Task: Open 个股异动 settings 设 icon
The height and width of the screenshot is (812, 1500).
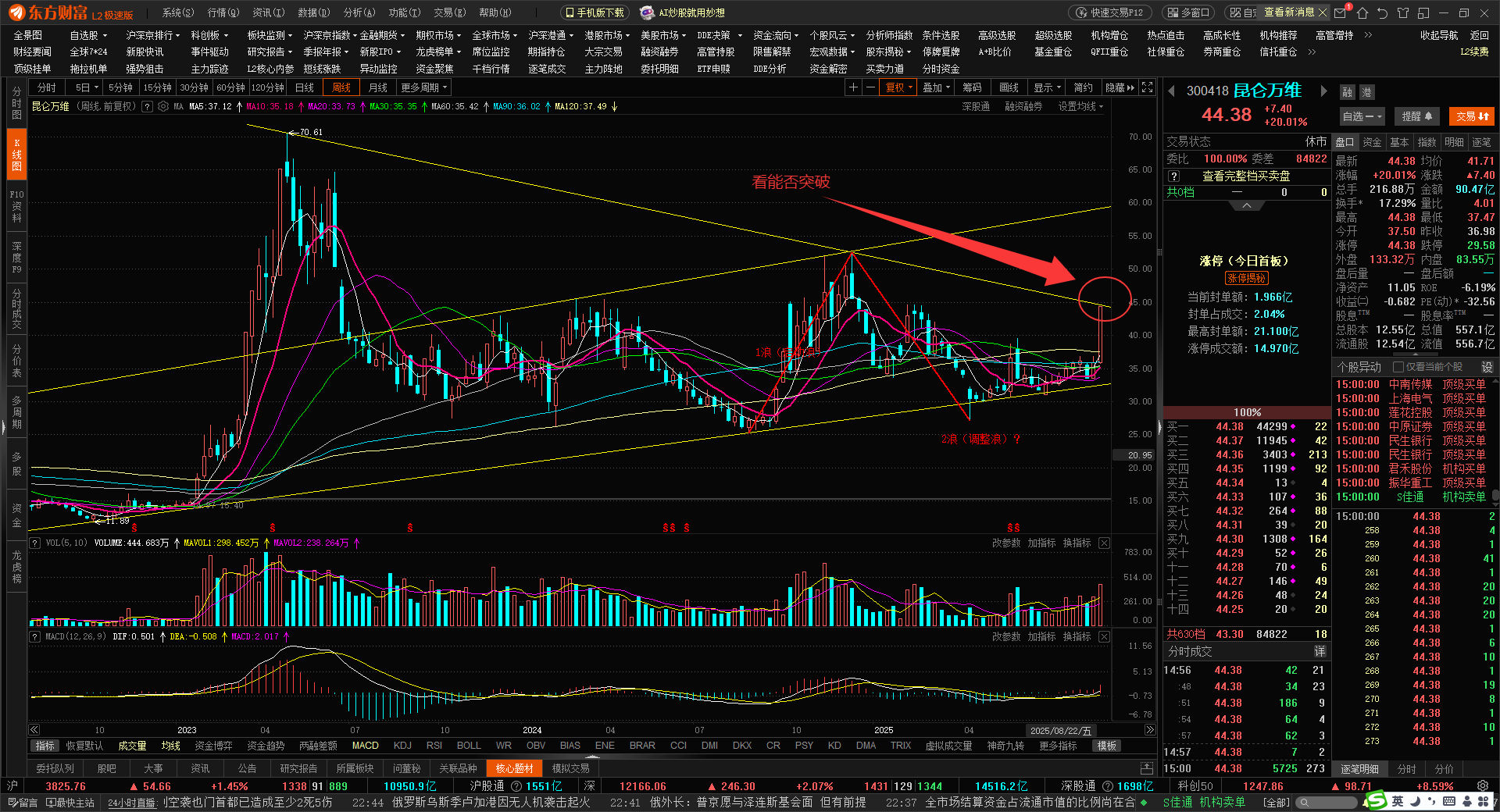Action: tap(1487, 367)
